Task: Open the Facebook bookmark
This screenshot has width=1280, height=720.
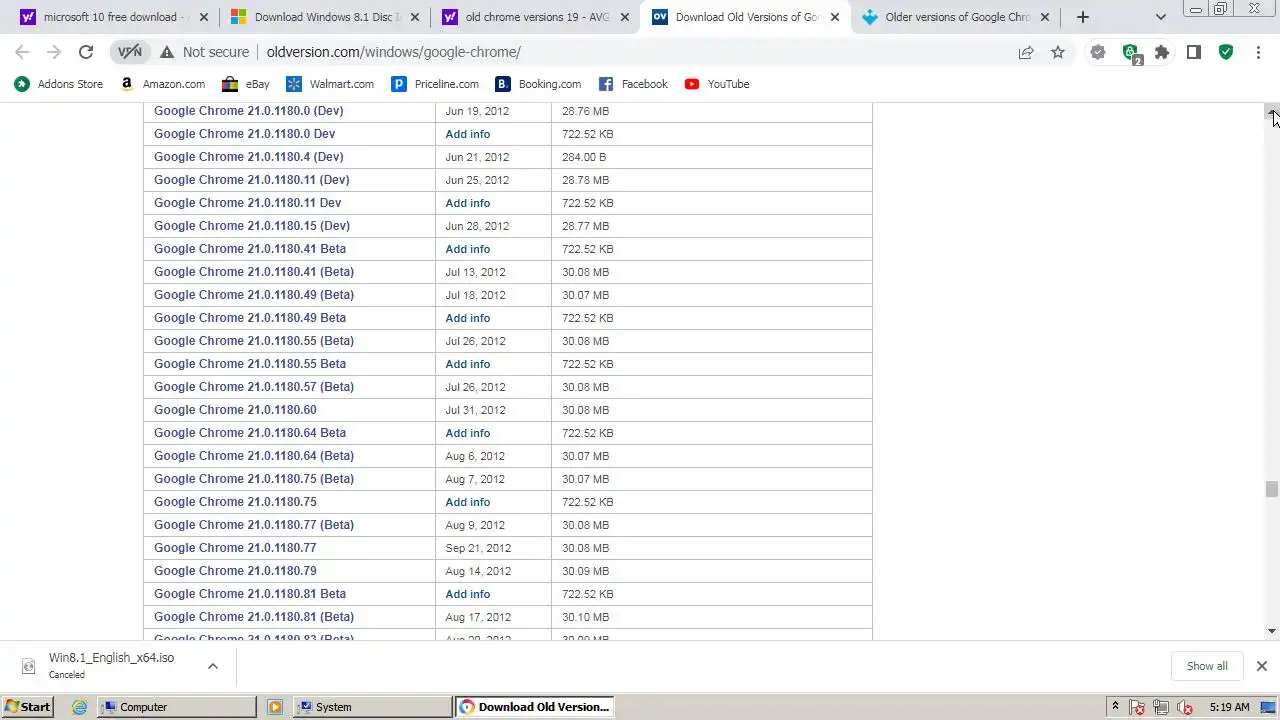Action: click(633, 84)
